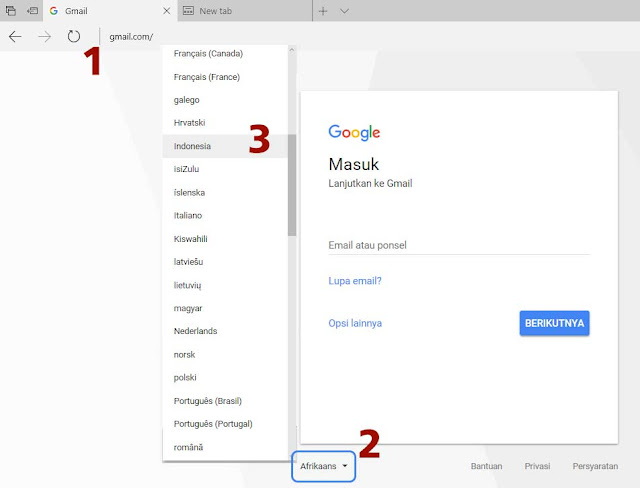Select Nederlands language

[225, 331]
